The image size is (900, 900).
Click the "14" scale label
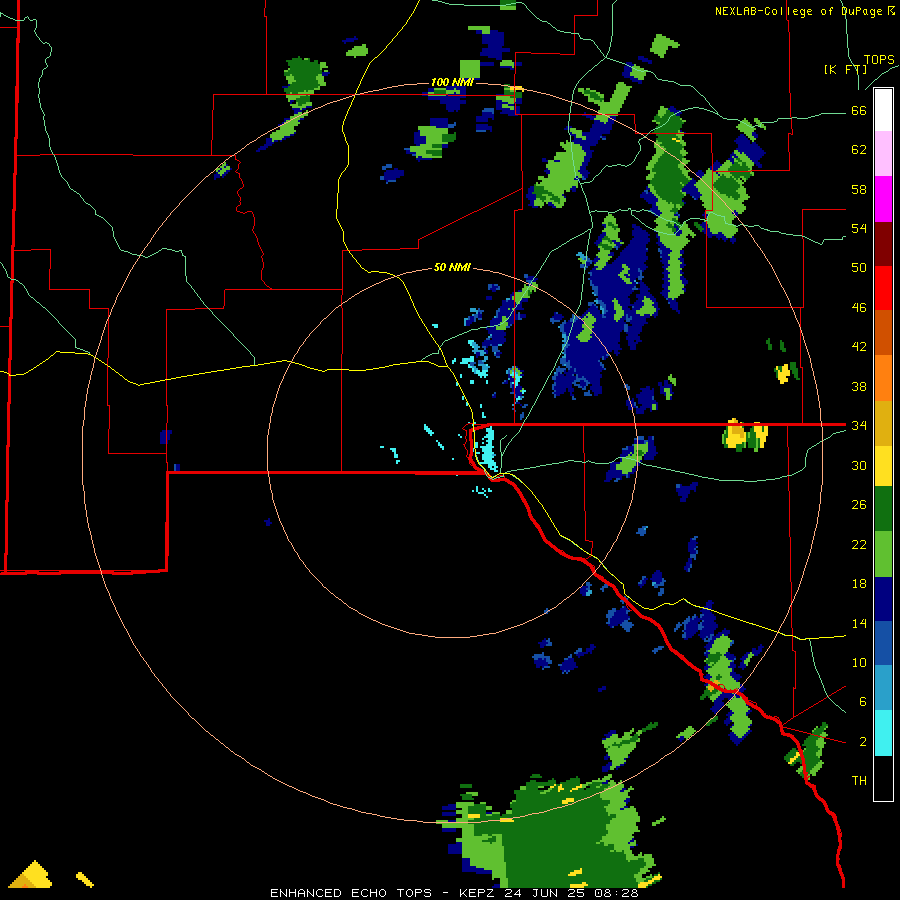pyautogui.click(x=859, y=623)
